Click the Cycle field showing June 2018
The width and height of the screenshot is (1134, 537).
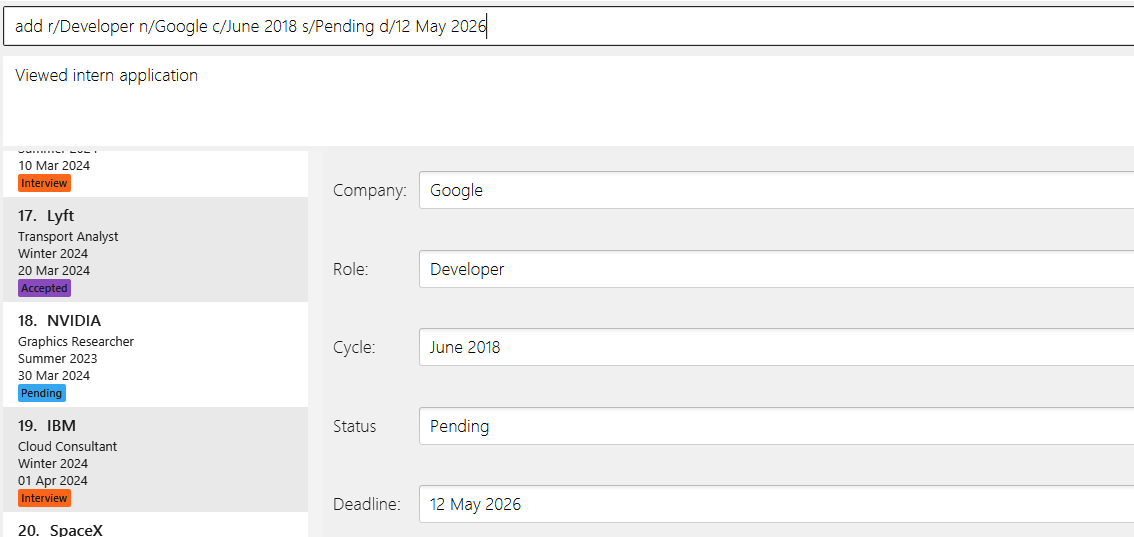pos(776,347)
